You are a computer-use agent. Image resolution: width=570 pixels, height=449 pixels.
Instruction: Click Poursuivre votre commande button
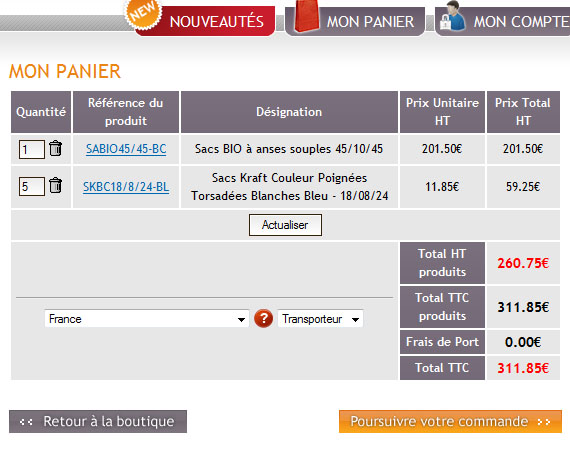[x=450, y=422]
